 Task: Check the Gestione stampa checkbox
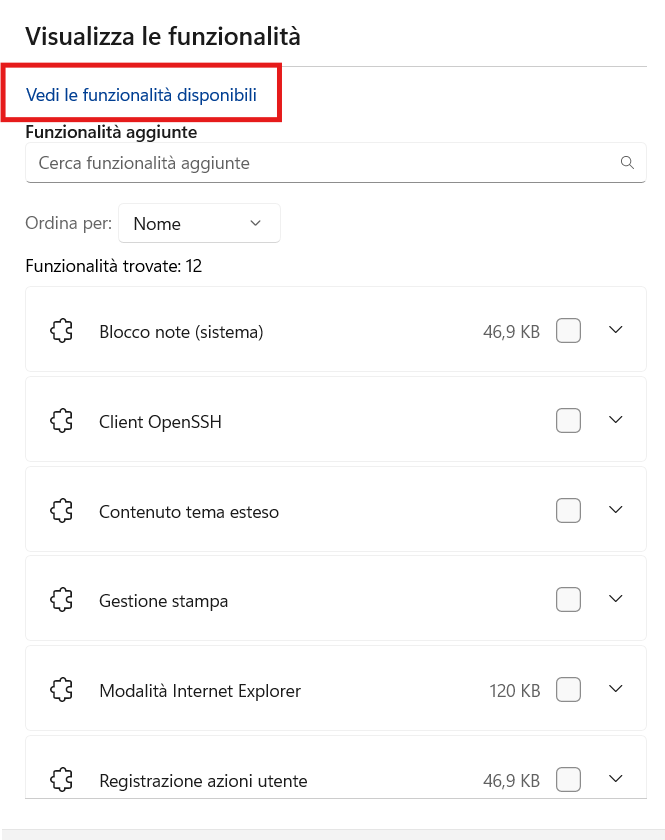(x=568, y=600)
